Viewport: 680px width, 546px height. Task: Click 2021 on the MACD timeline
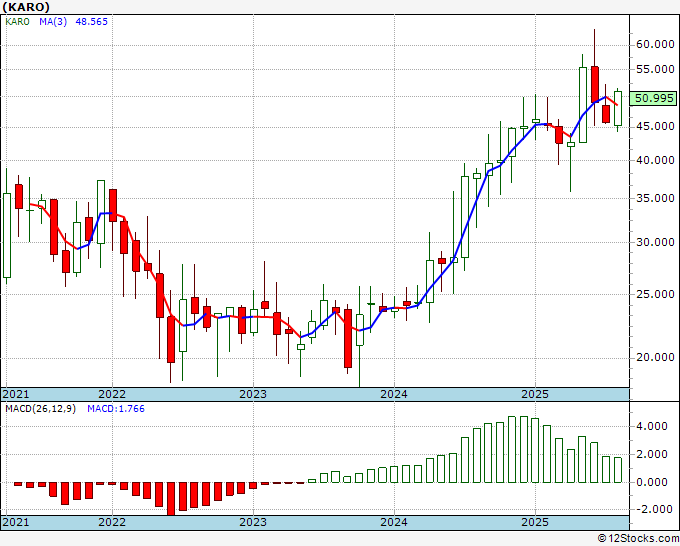(16, 522)
